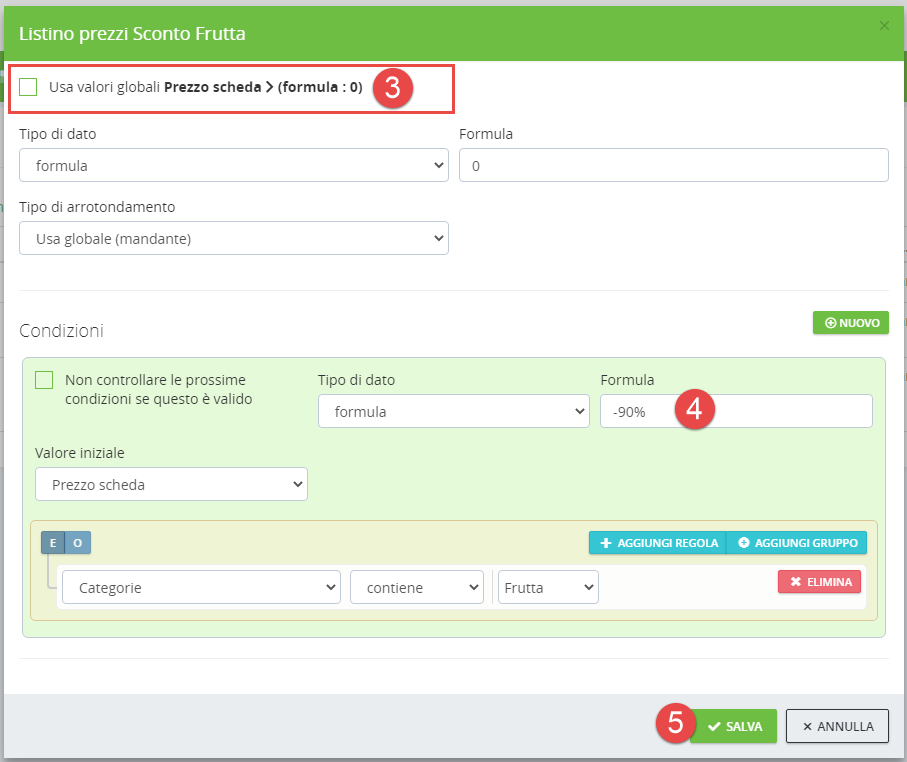Open the top 'Tipo di dato' dropdown
The image size is (907, 762).
coord(233,166)
